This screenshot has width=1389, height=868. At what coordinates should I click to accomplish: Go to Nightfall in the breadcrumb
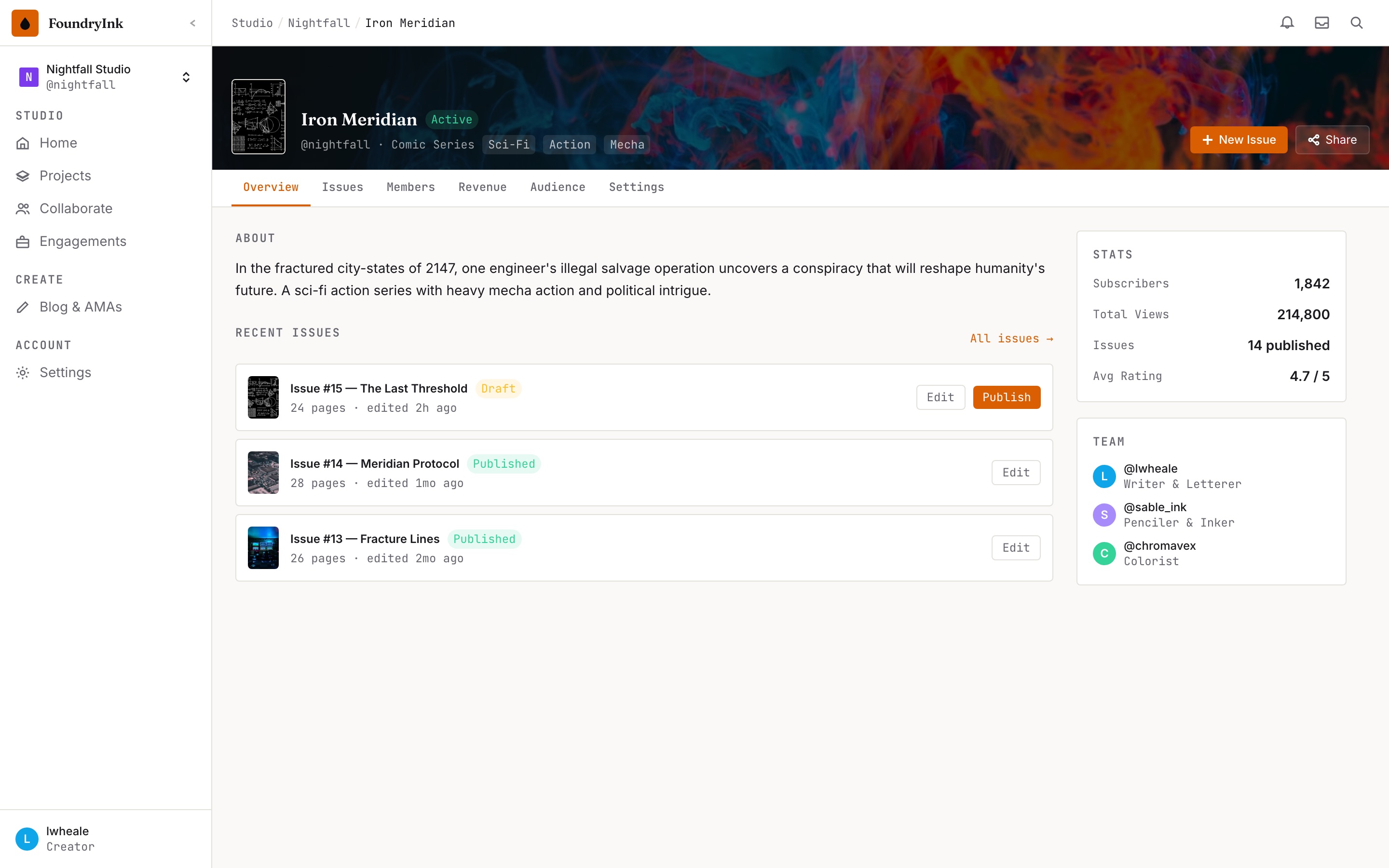coord(319,23)
